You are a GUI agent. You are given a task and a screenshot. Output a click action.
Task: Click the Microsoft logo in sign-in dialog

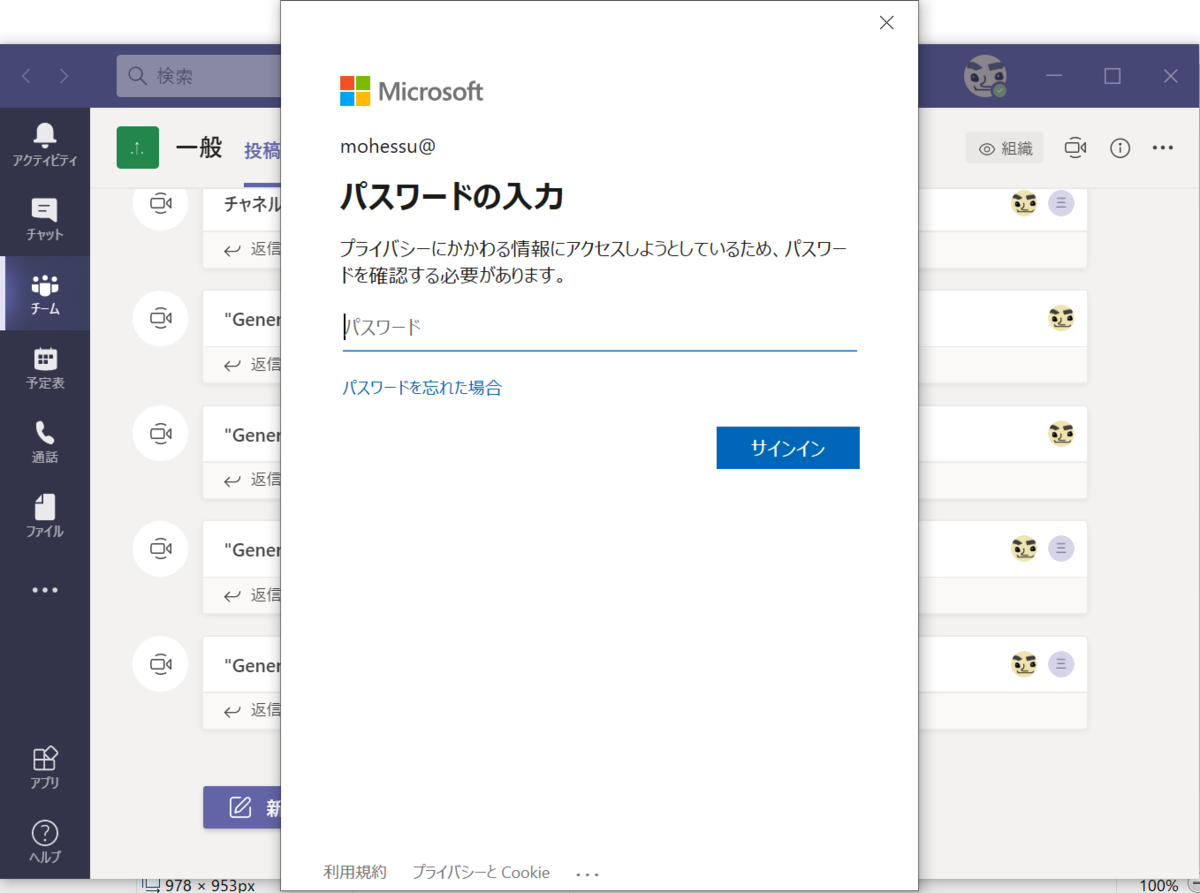pyautogui.click(x=412, y=91)
